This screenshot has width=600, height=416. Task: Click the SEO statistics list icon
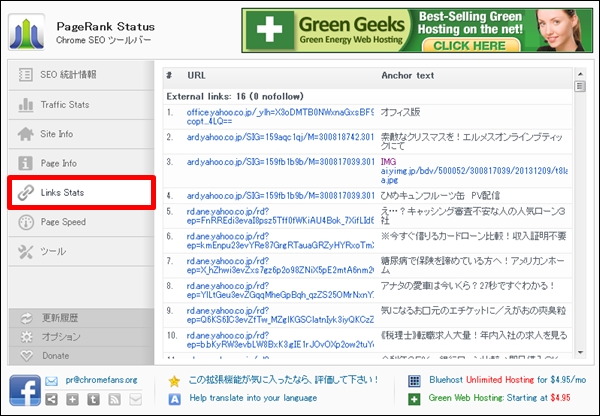[x=26, y=75]
